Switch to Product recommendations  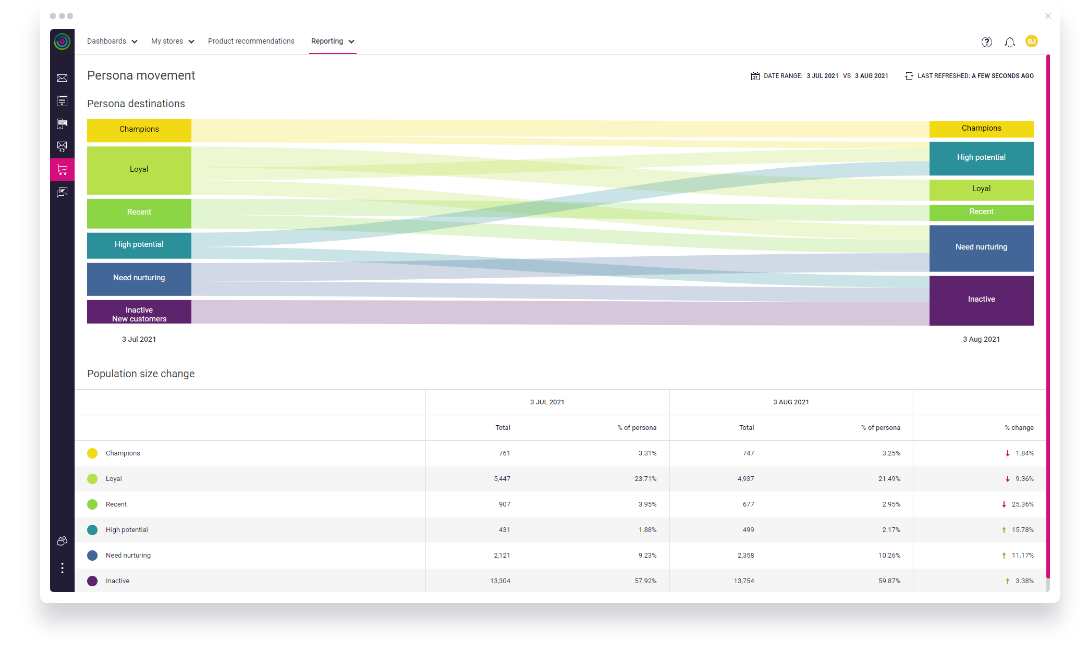click(x=249, y=41)
